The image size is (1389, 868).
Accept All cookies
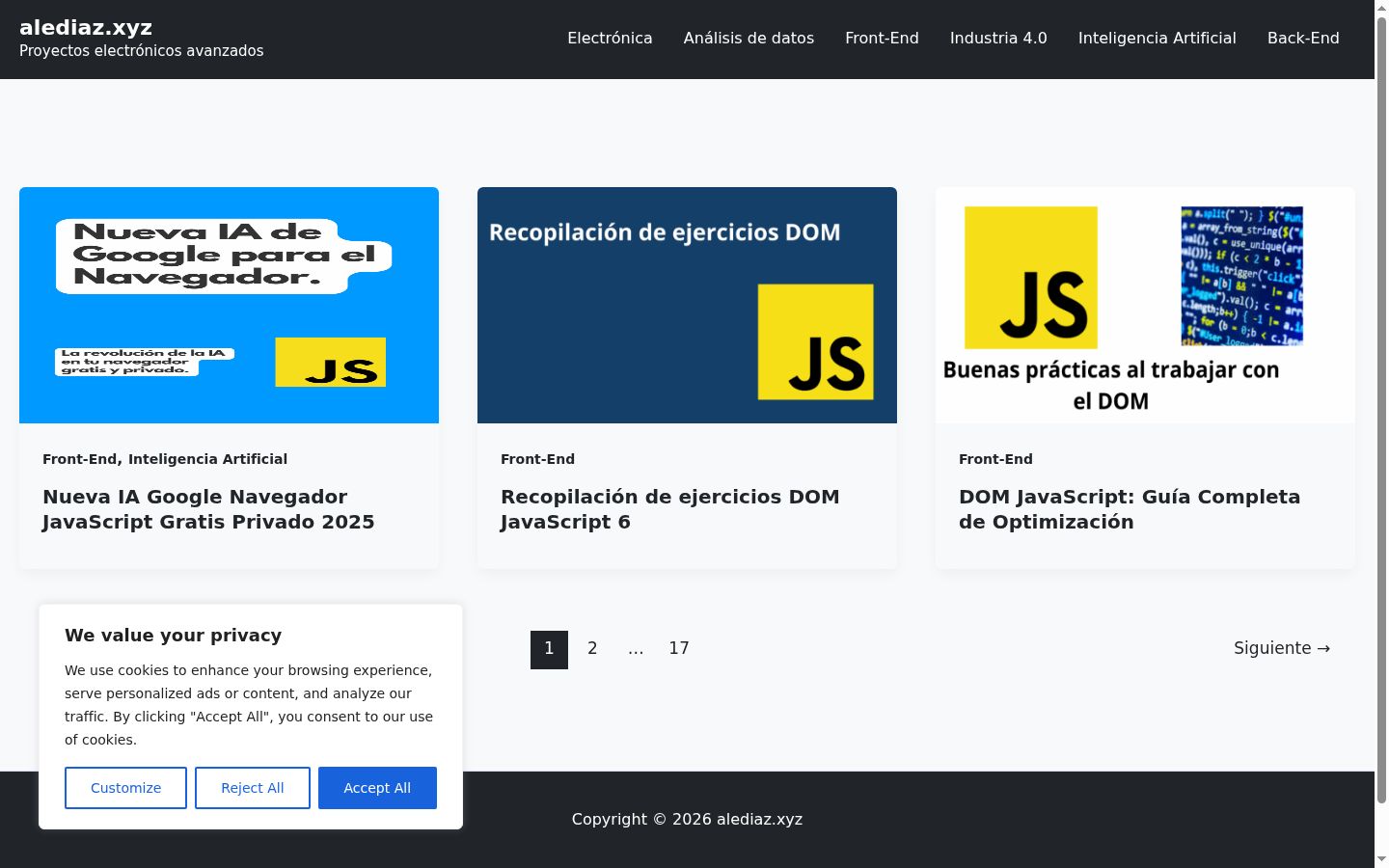(x=377, y=788)
